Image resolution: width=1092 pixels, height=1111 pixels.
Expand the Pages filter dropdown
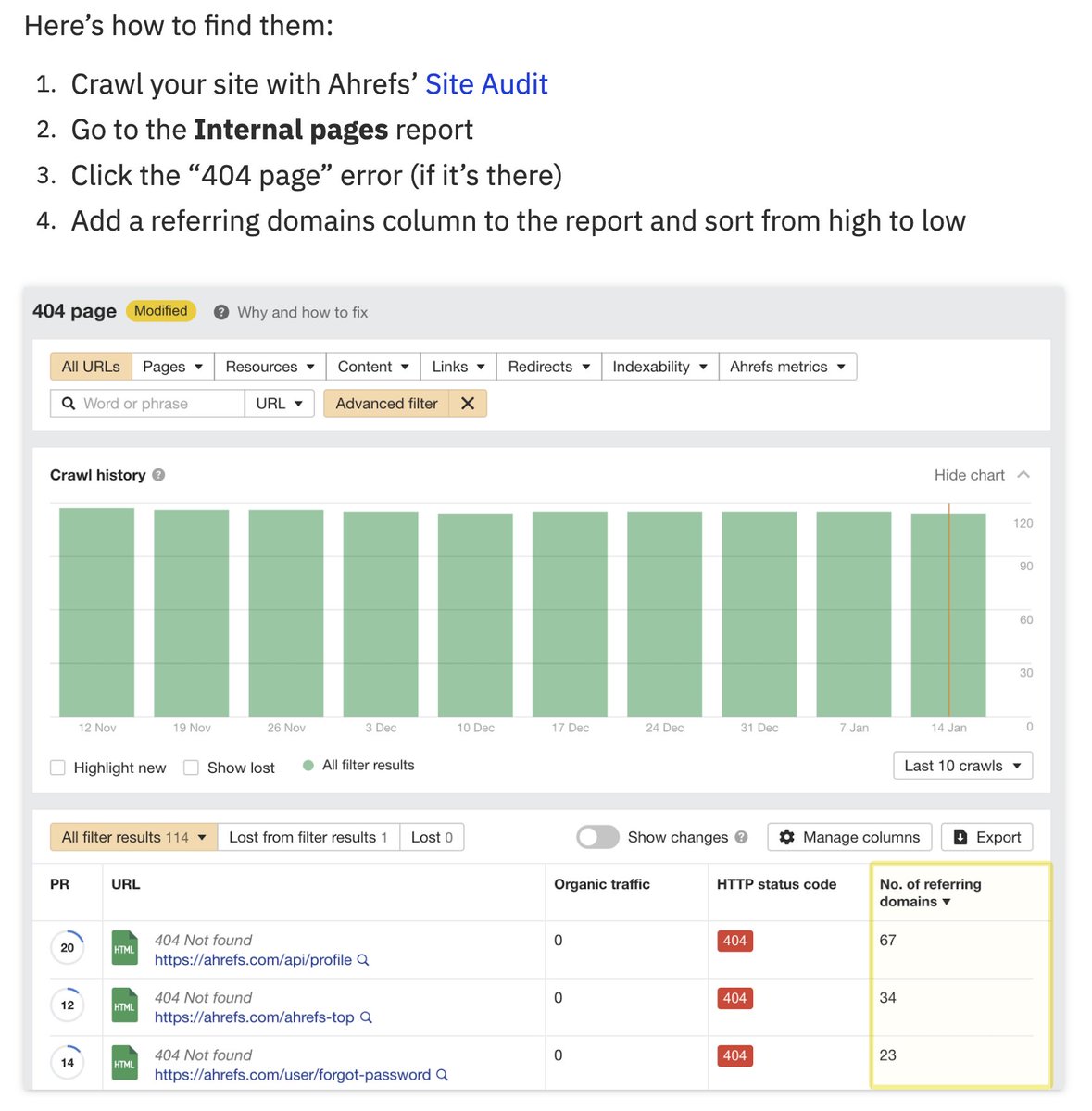(x=172, y=367)
